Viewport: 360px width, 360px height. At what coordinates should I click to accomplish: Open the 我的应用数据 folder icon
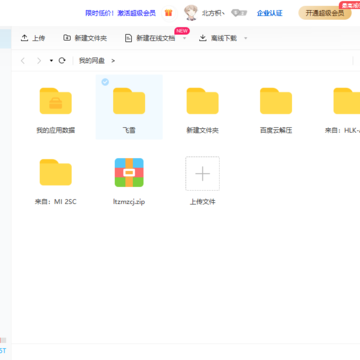coord(56,101)
